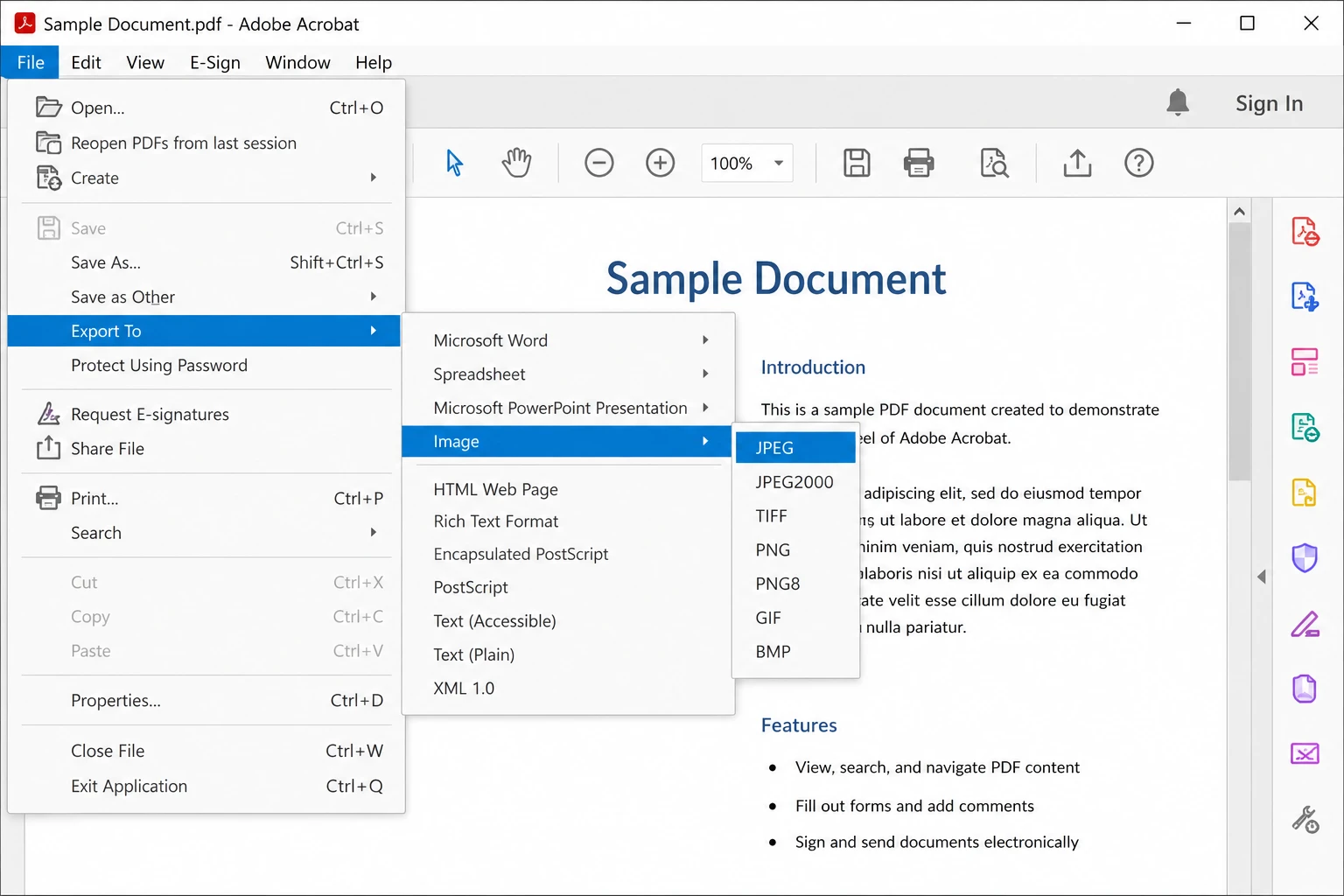Open the help question mark icon
Viewport: 1344px width, 896px height.
coord(1139,163)
